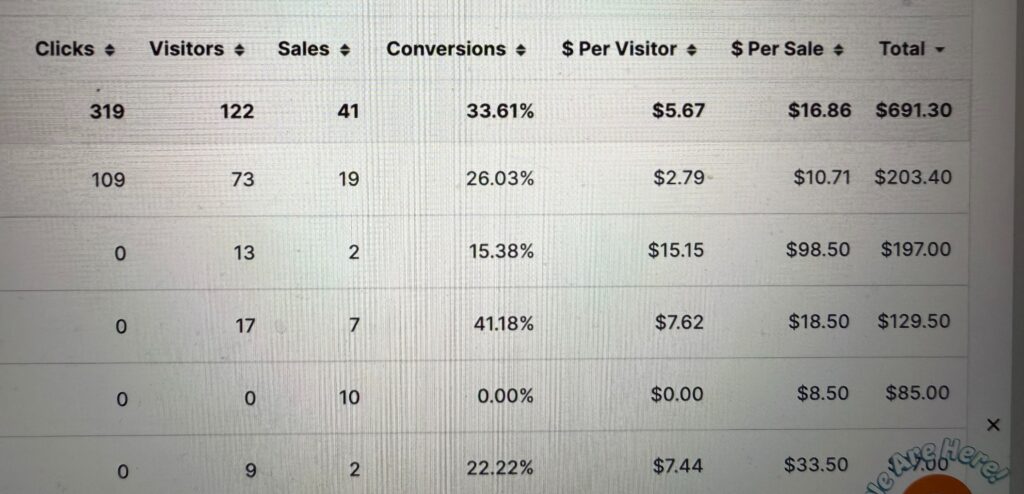
Task: Select the $15.15 per visitor value
Action: [676, 250]
